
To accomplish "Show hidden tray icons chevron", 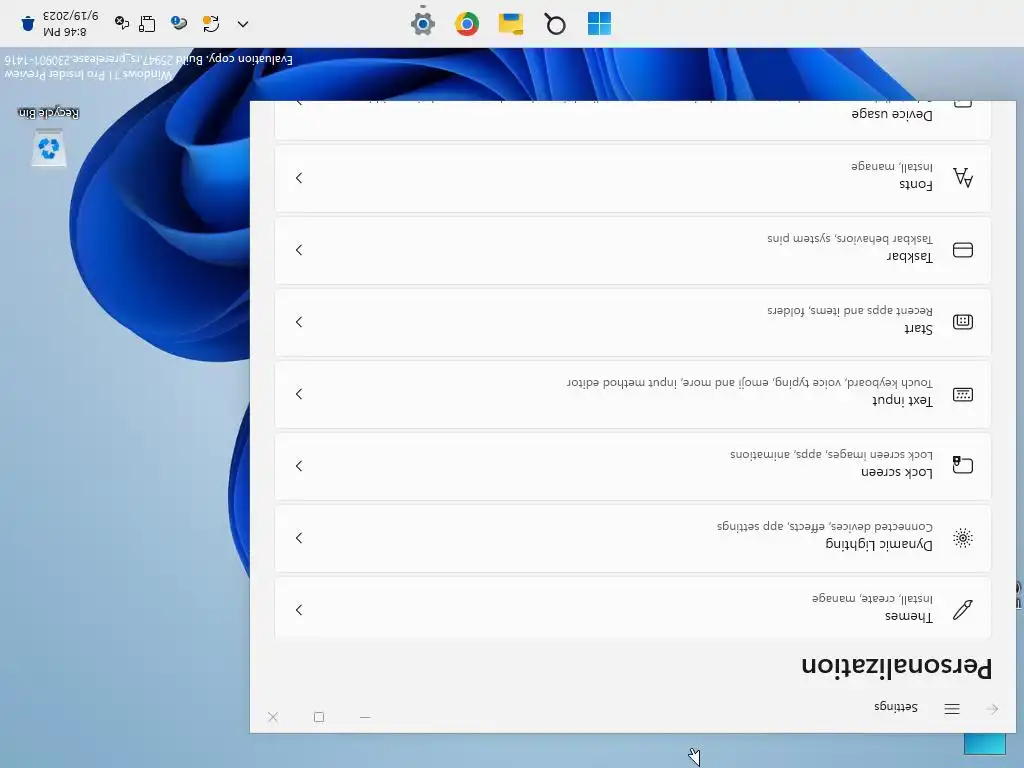I will pos(243,24).
